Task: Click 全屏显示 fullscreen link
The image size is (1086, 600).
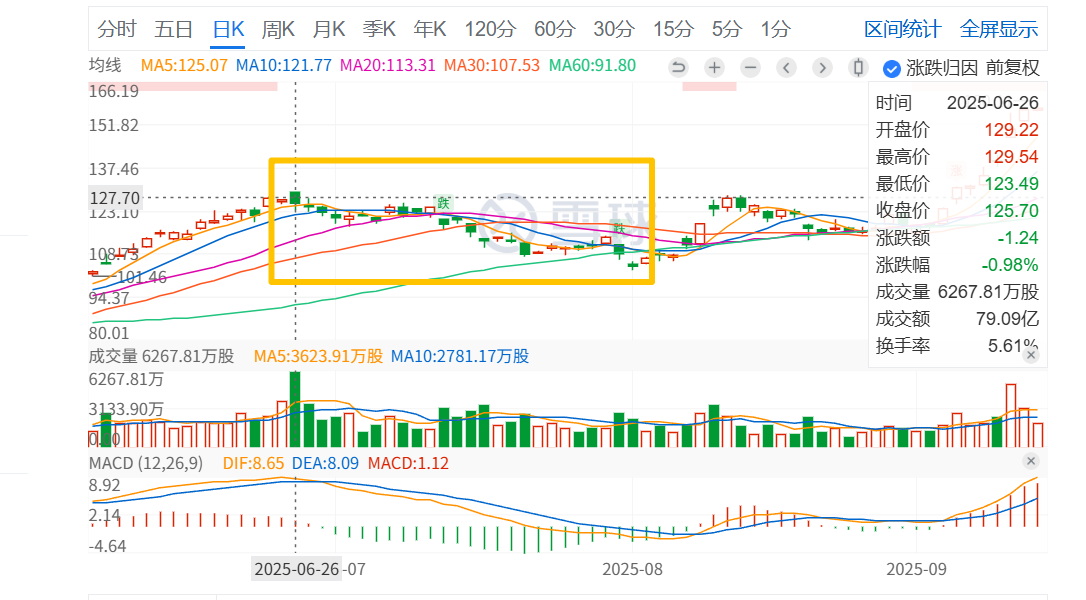Action: pyautogui.click(x=999, y=29)
